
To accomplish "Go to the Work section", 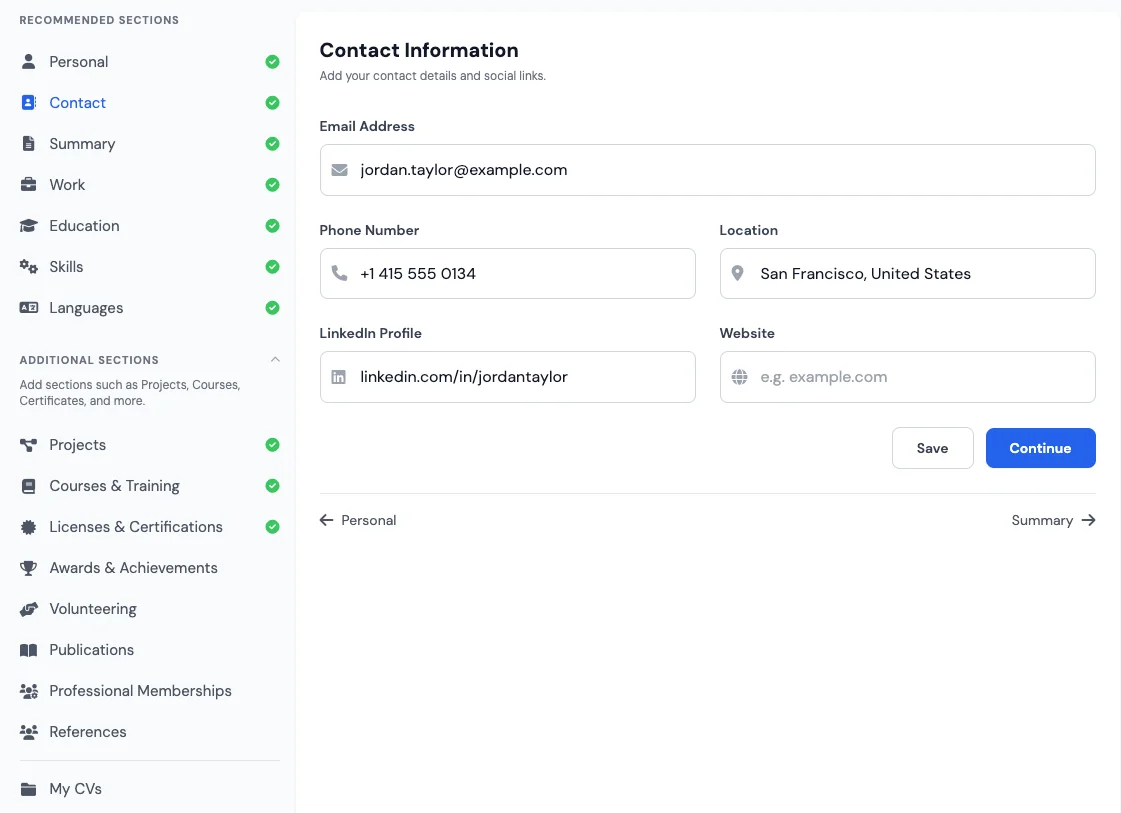I will 149,184.
